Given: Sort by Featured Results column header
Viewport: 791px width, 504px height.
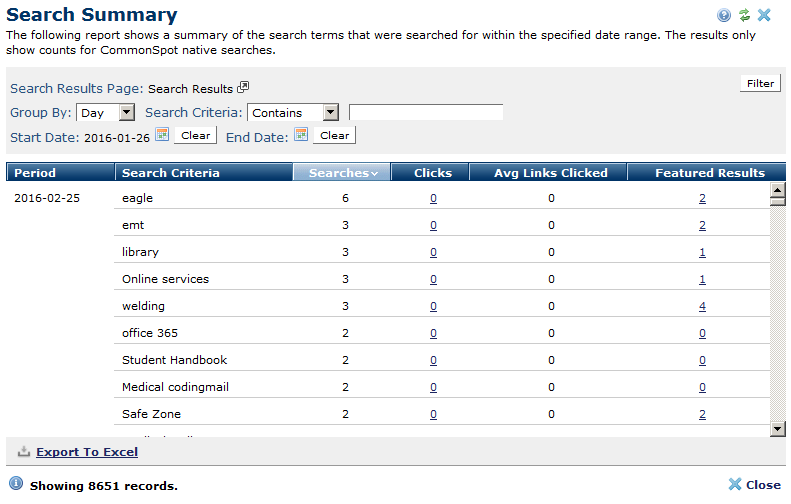Looking at the screenshot, I should click(706, 173).
